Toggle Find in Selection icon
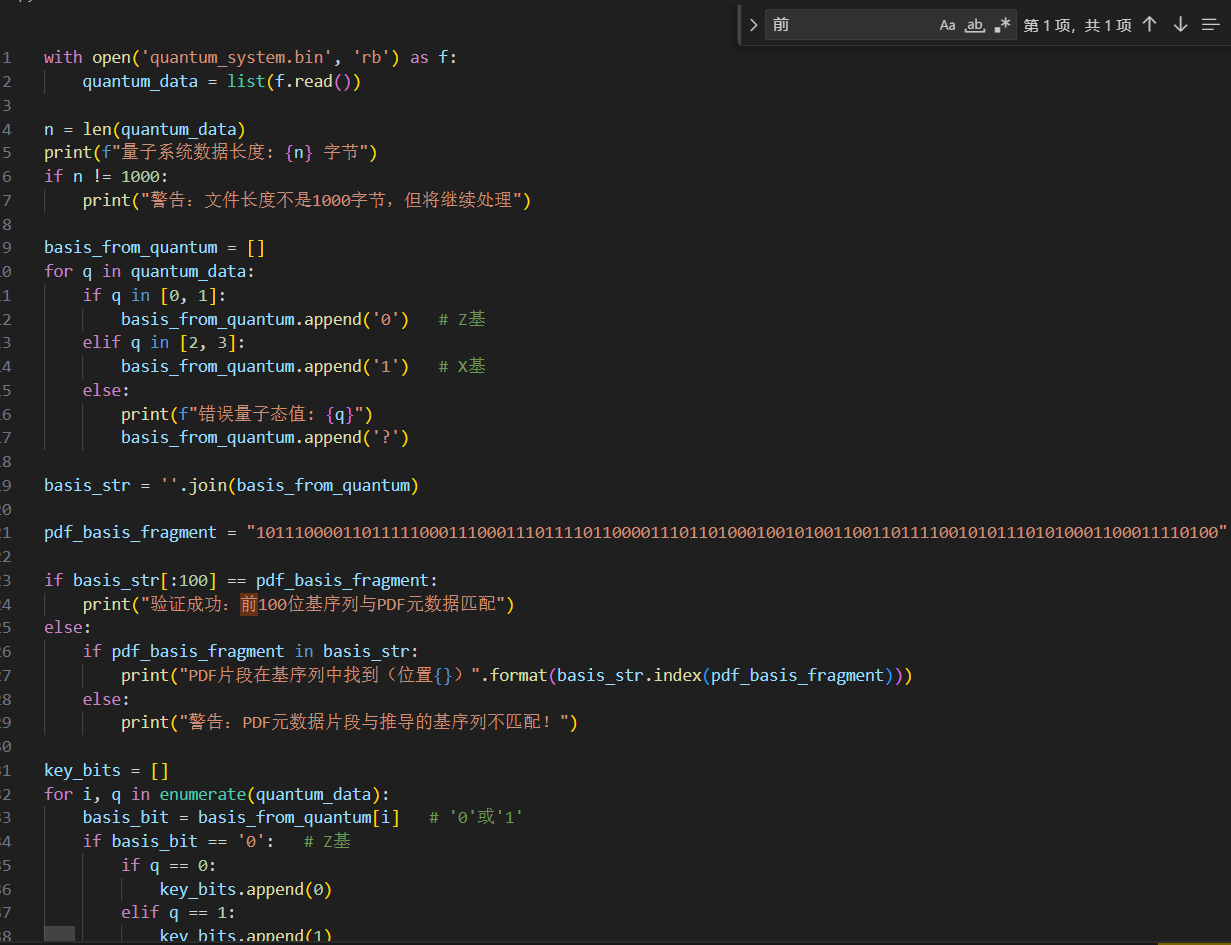The height and width of the screenshot is (945, 1231). 1211,25
